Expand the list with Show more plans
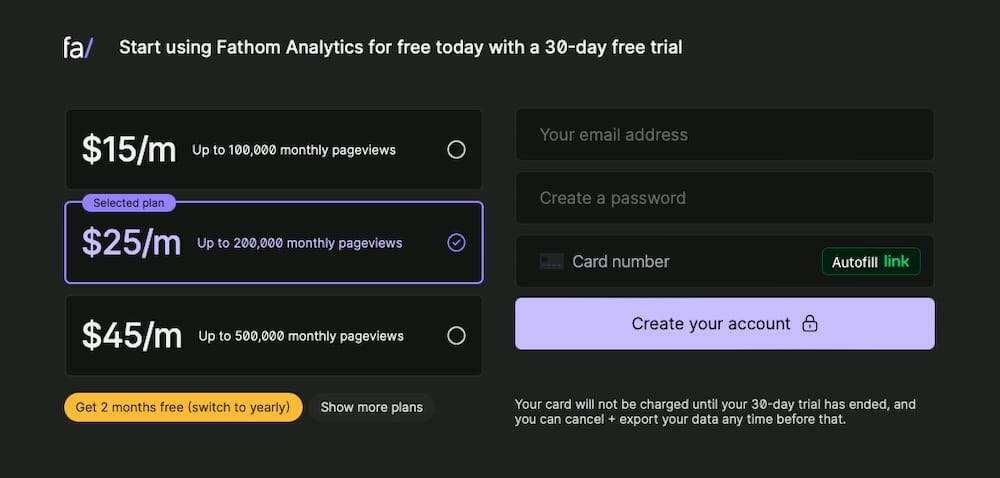 pyautogui.click(x=371, y=407)
